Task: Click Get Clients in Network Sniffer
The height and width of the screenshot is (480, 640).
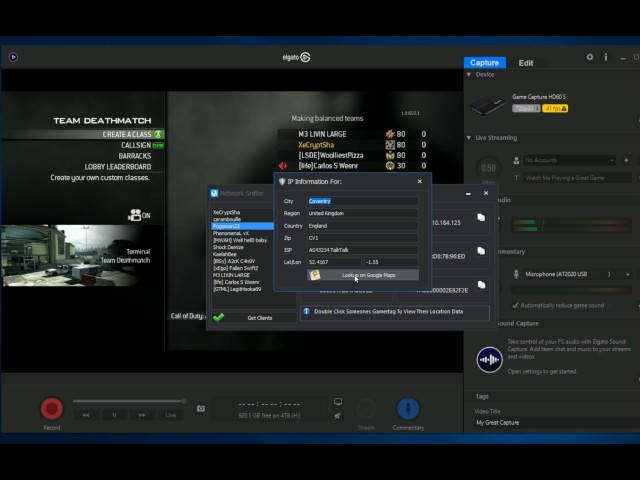Action: (254, 318)
